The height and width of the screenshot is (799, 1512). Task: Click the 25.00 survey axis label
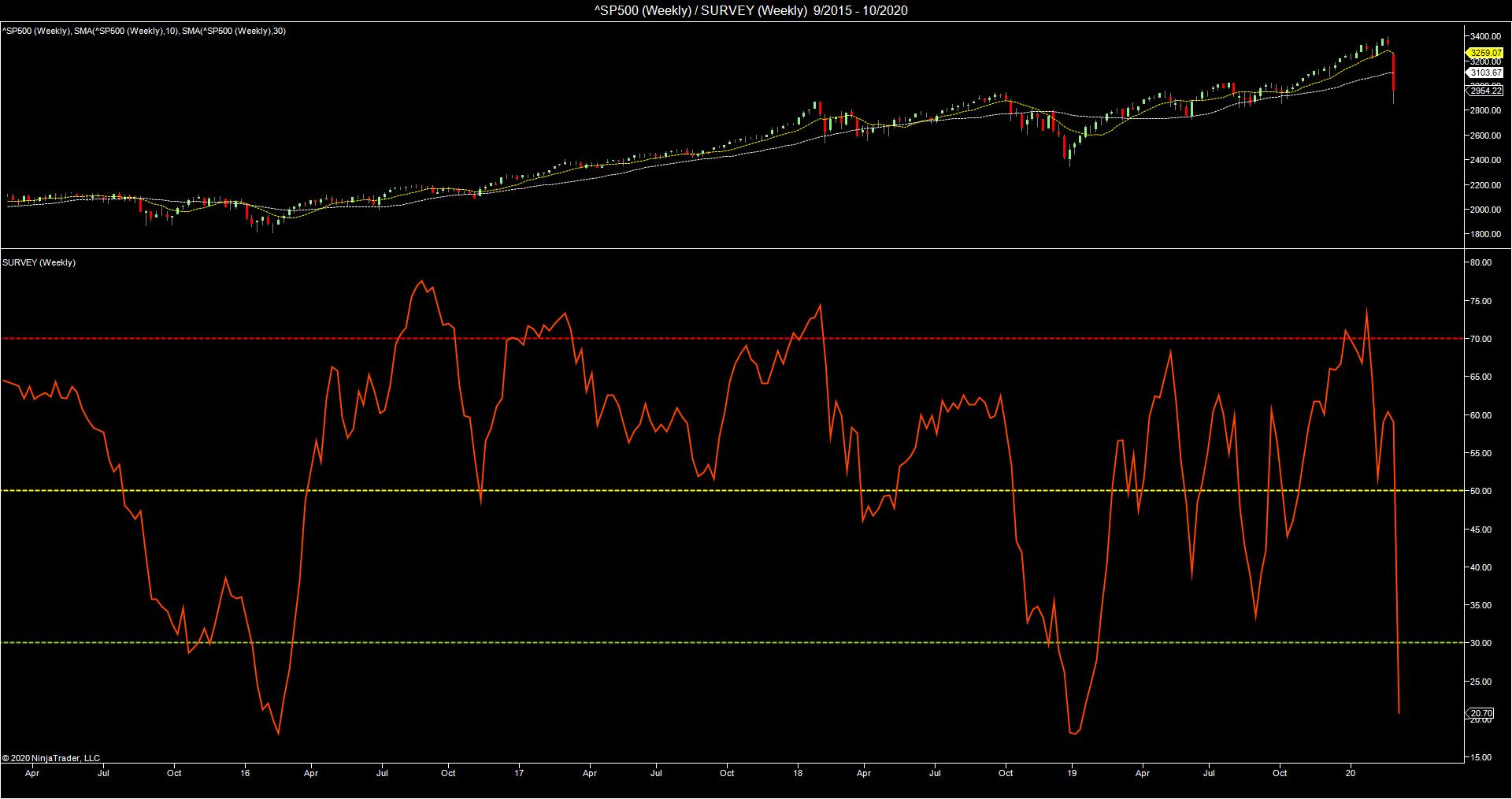[1480, 682]
